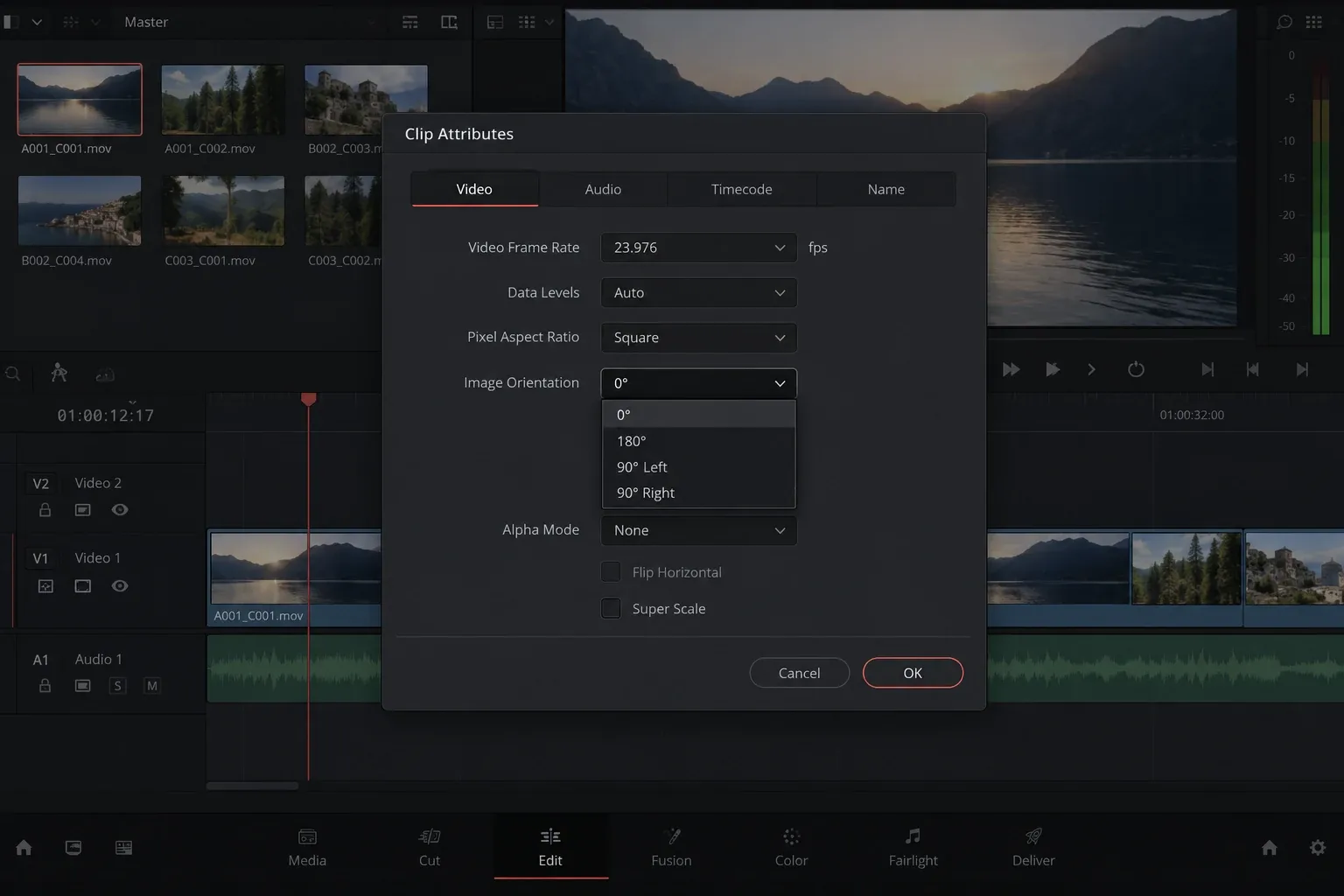The image size is (1344, 896).
Task: Open project settings gear icon
Action: 1317,847
